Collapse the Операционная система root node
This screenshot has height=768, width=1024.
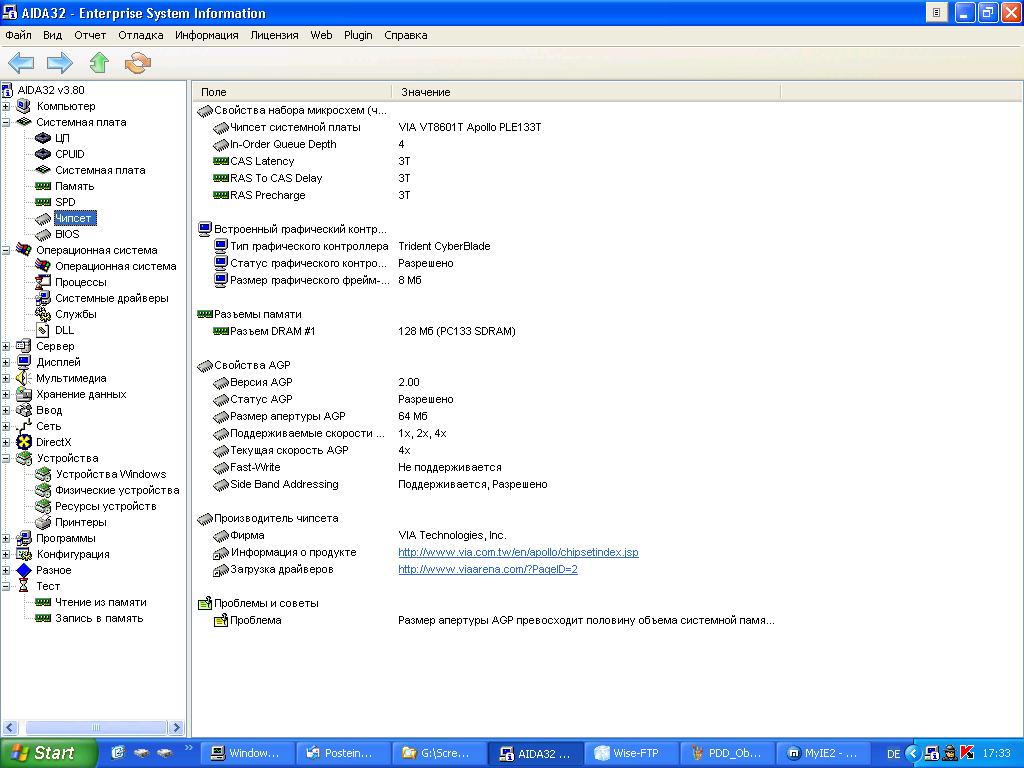[x=6, y=250]
